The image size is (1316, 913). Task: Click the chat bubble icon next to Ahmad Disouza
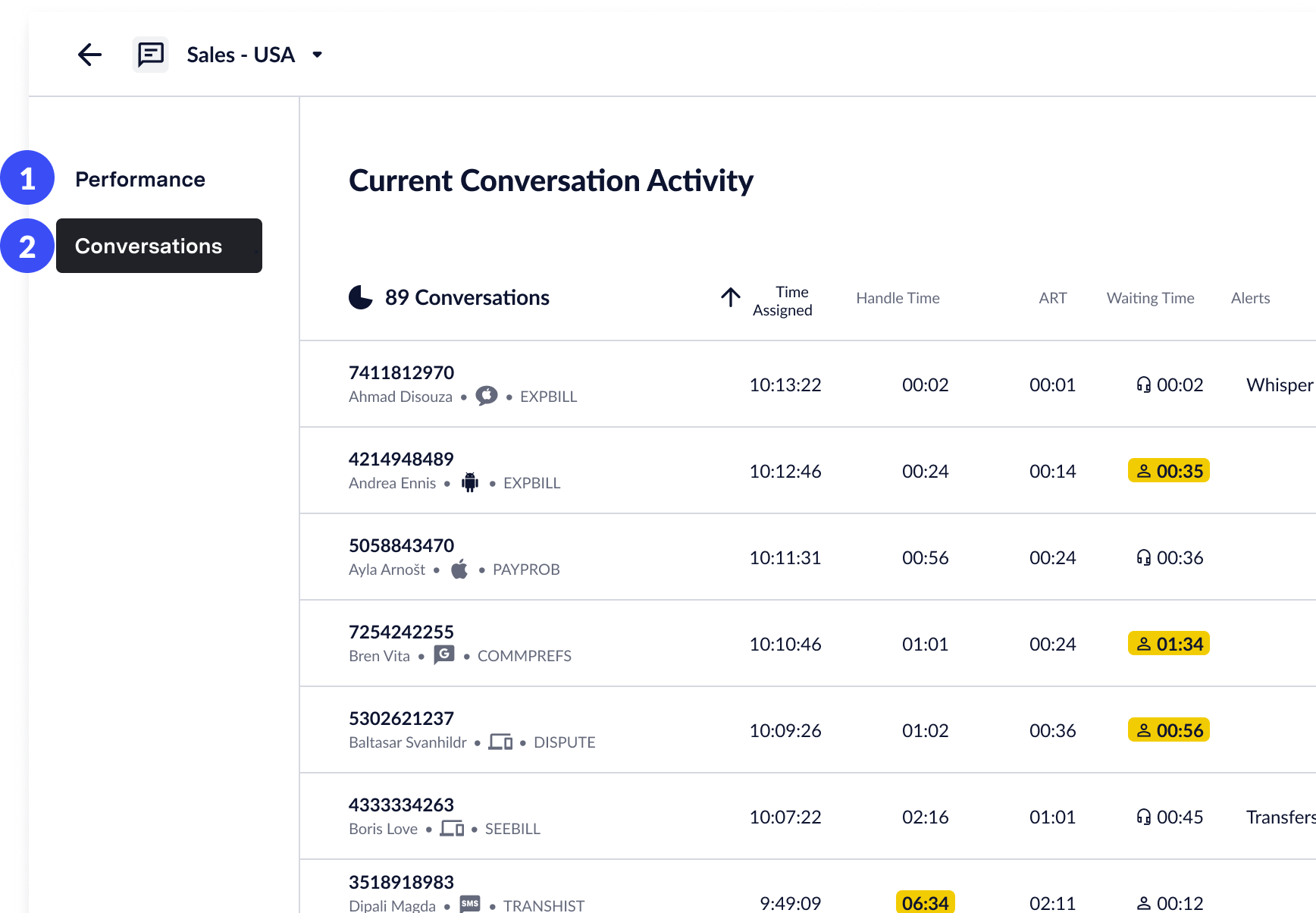click(x=487, y=396)
